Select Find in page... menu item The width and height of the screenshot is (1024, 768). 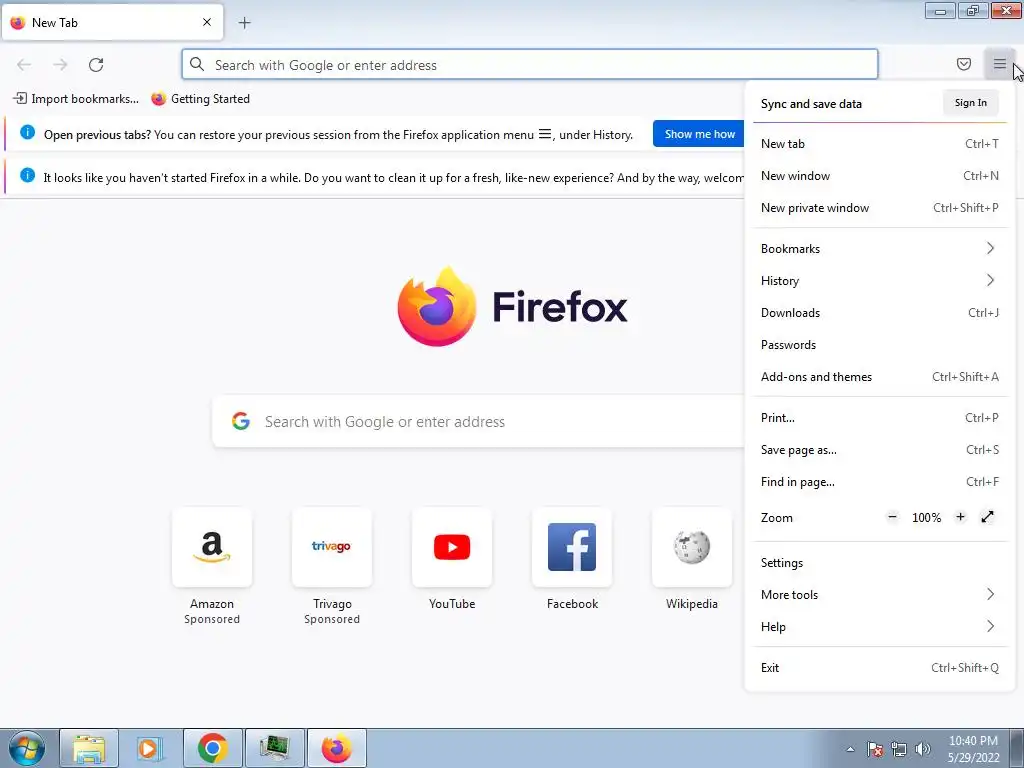point(880,482)
